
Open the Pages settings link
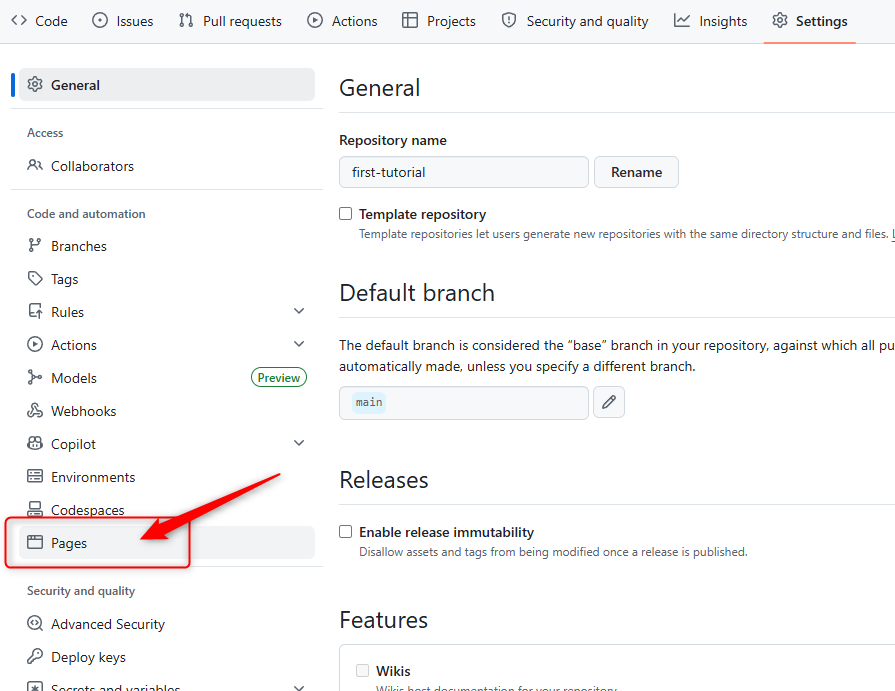(x=69, y=543)
